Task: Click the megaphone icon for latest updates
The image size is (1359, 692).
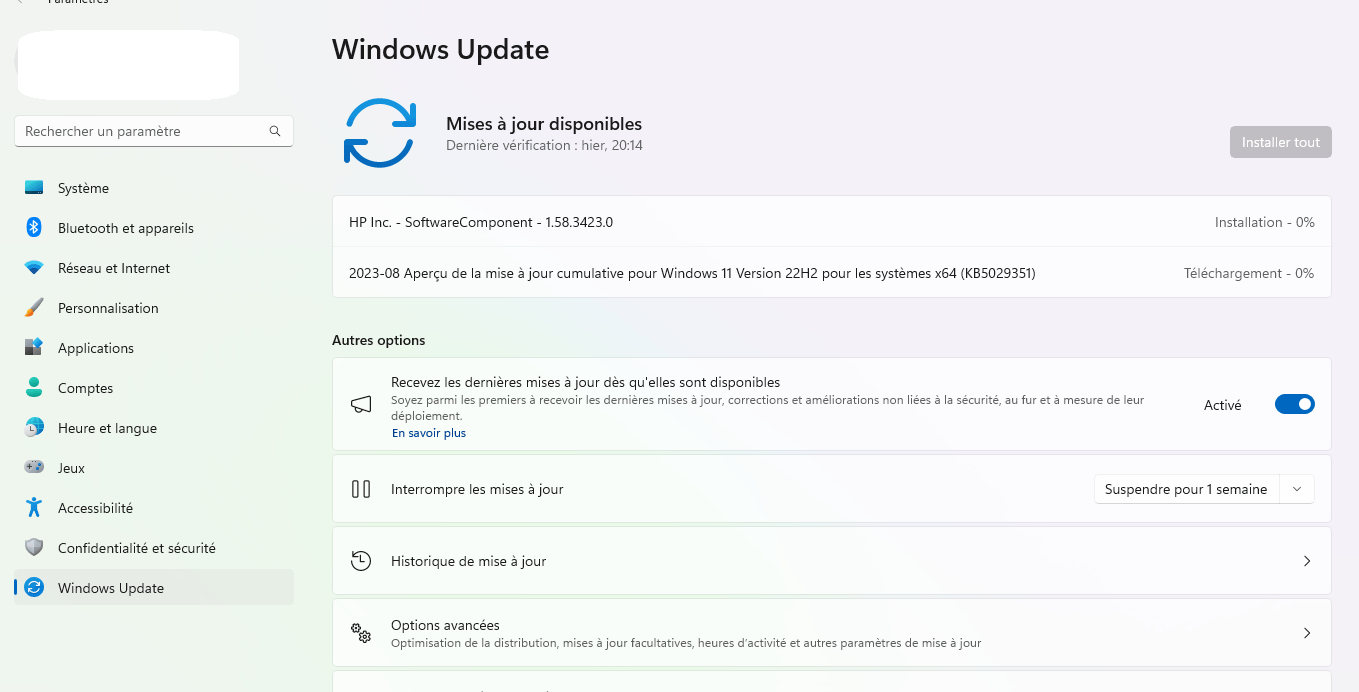Action: tap(361, 405)
